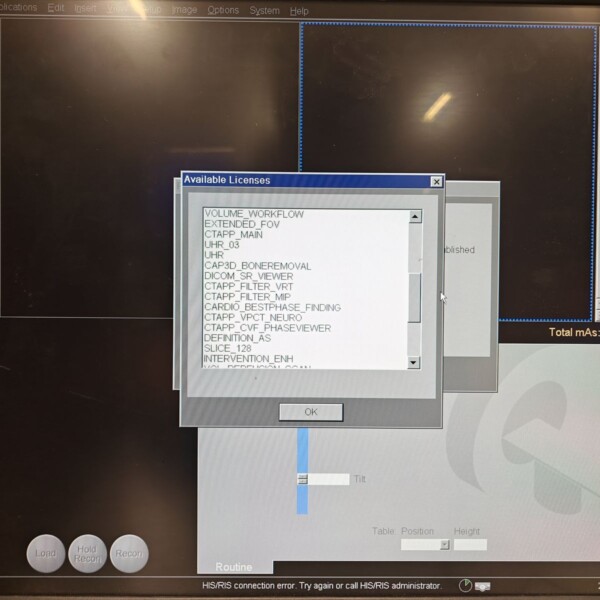Click scroll up arrow in license list
Image resolution: width=600 pixels, height=600 pixels.
(x=414, y=216)
